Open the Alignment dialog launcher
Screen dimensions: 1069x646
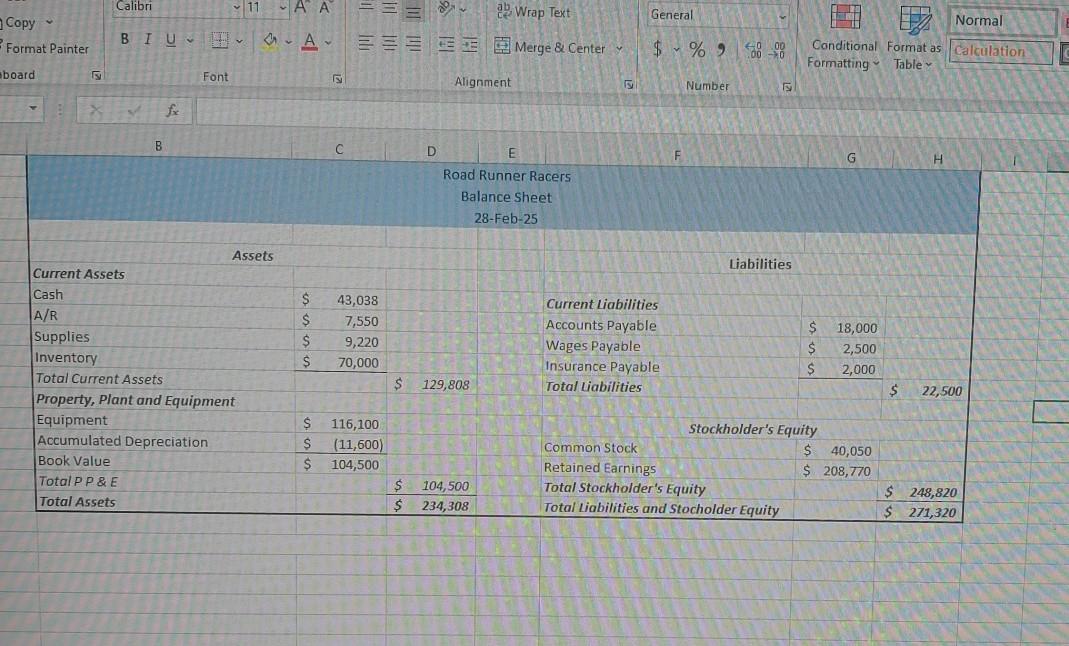coord(629,84)
